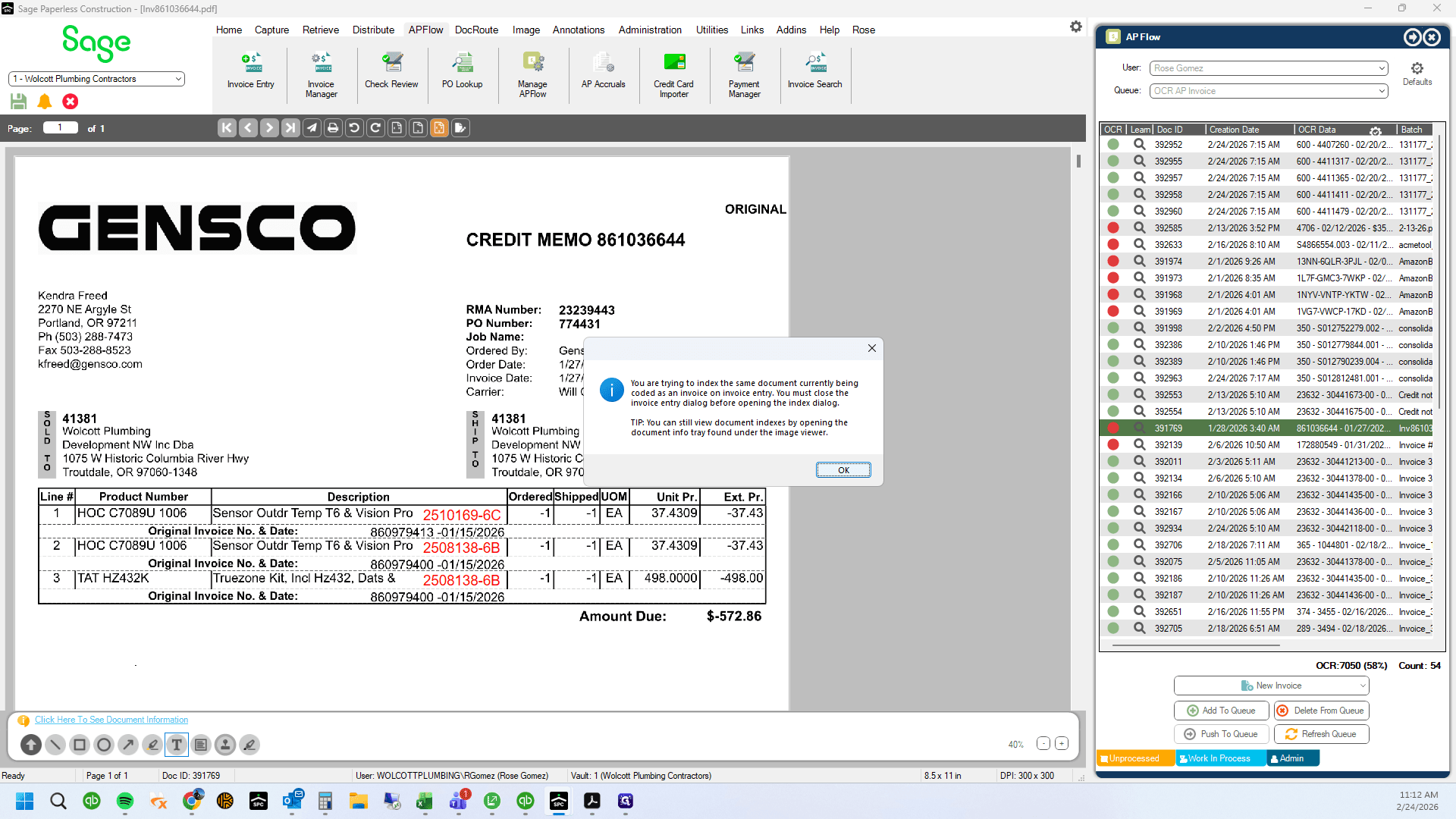Click Delete From Queue button
1456x819 pixels.
(1321, 711)
